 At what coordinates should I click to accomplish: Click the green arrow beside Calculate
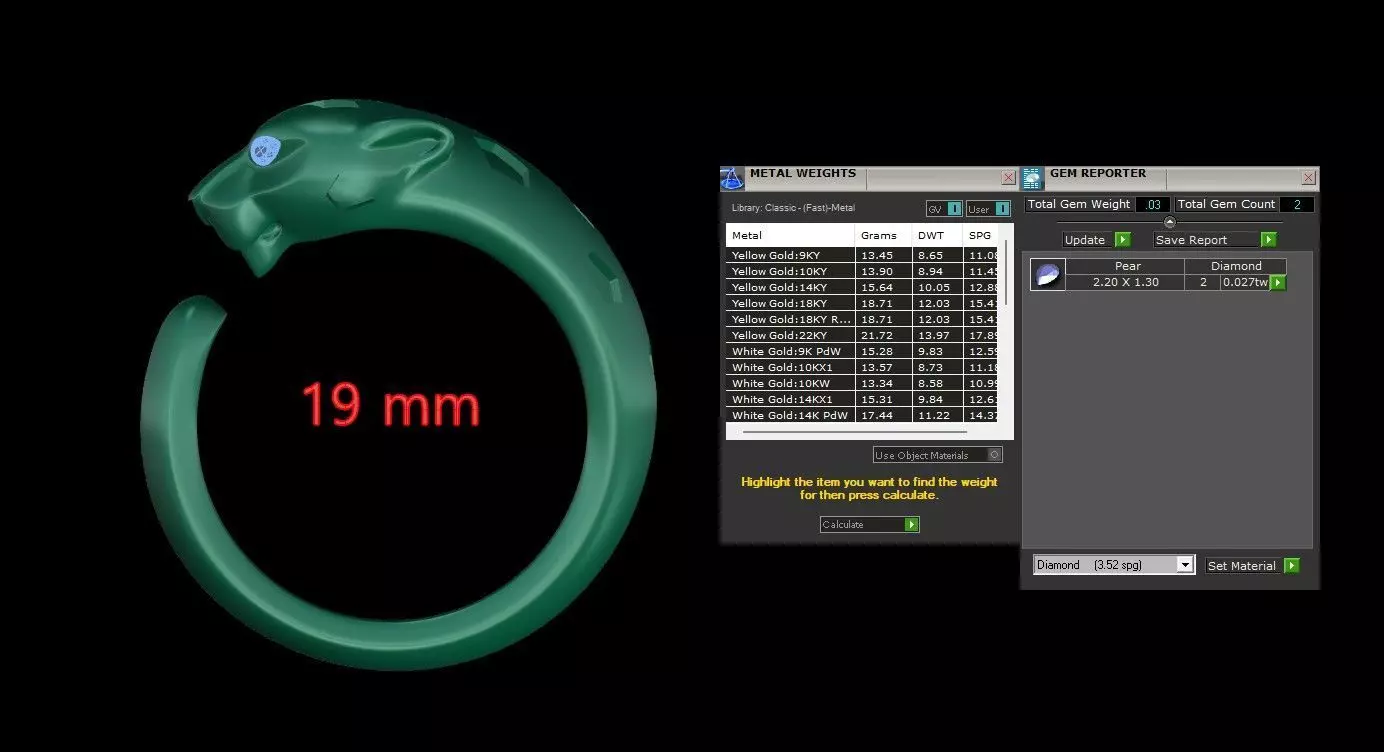point(911,525)
